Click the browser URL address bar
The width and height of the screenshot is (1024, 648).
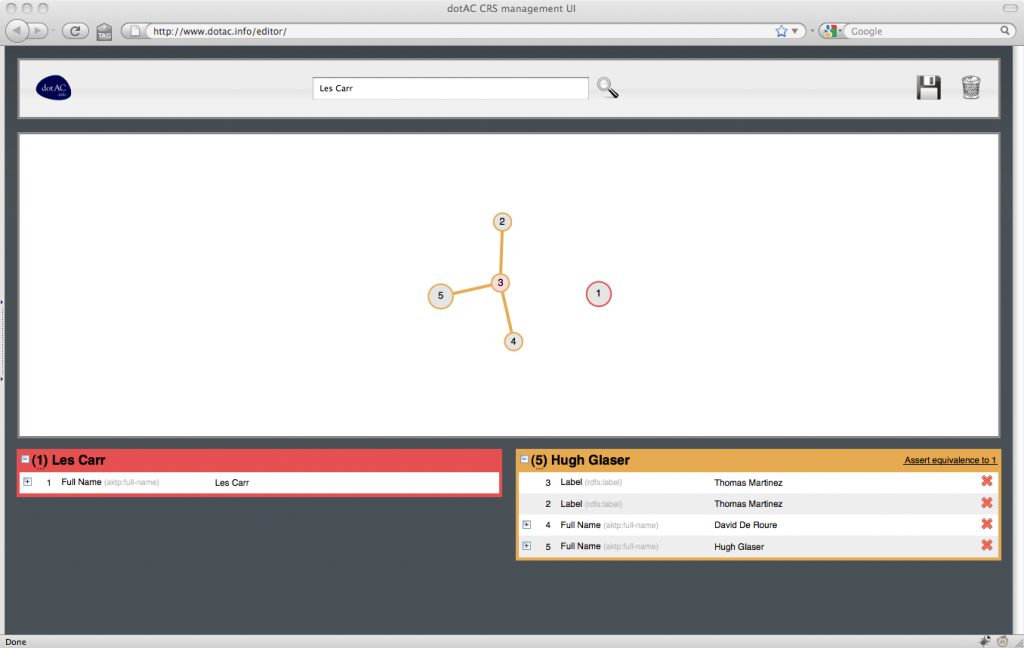click(x=450, y=31)
